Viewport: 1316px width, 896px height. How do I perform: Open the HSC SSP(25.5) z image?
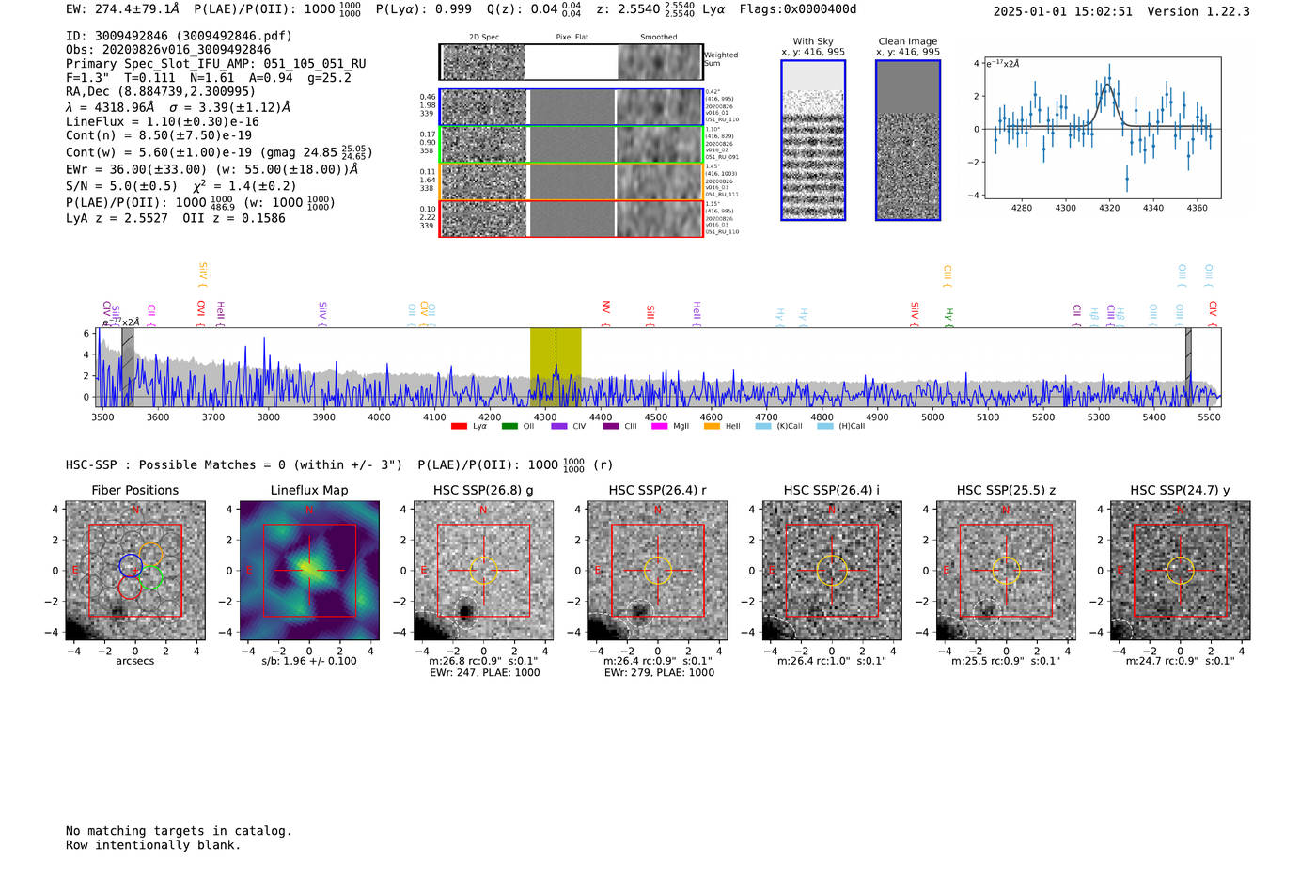point(1006,571)
